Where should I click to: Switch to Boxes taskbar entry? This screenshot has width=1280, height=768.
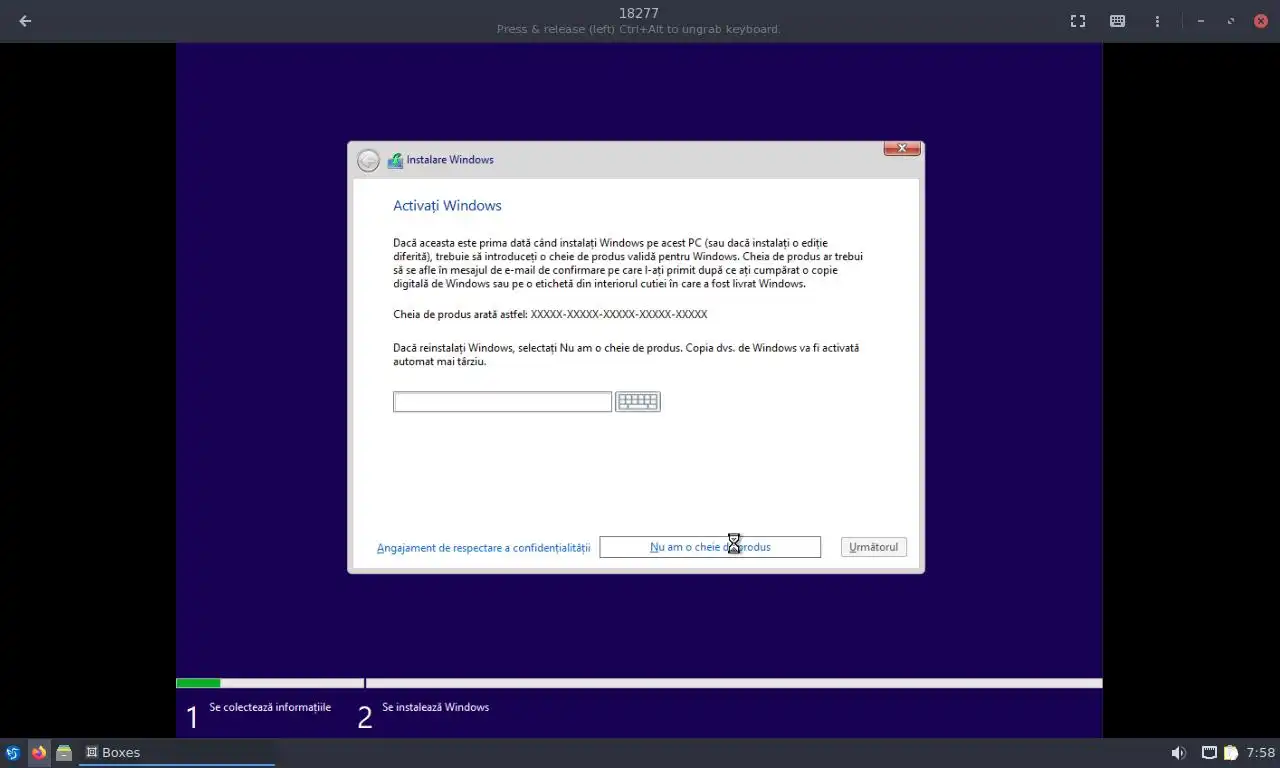click(177, 753)
